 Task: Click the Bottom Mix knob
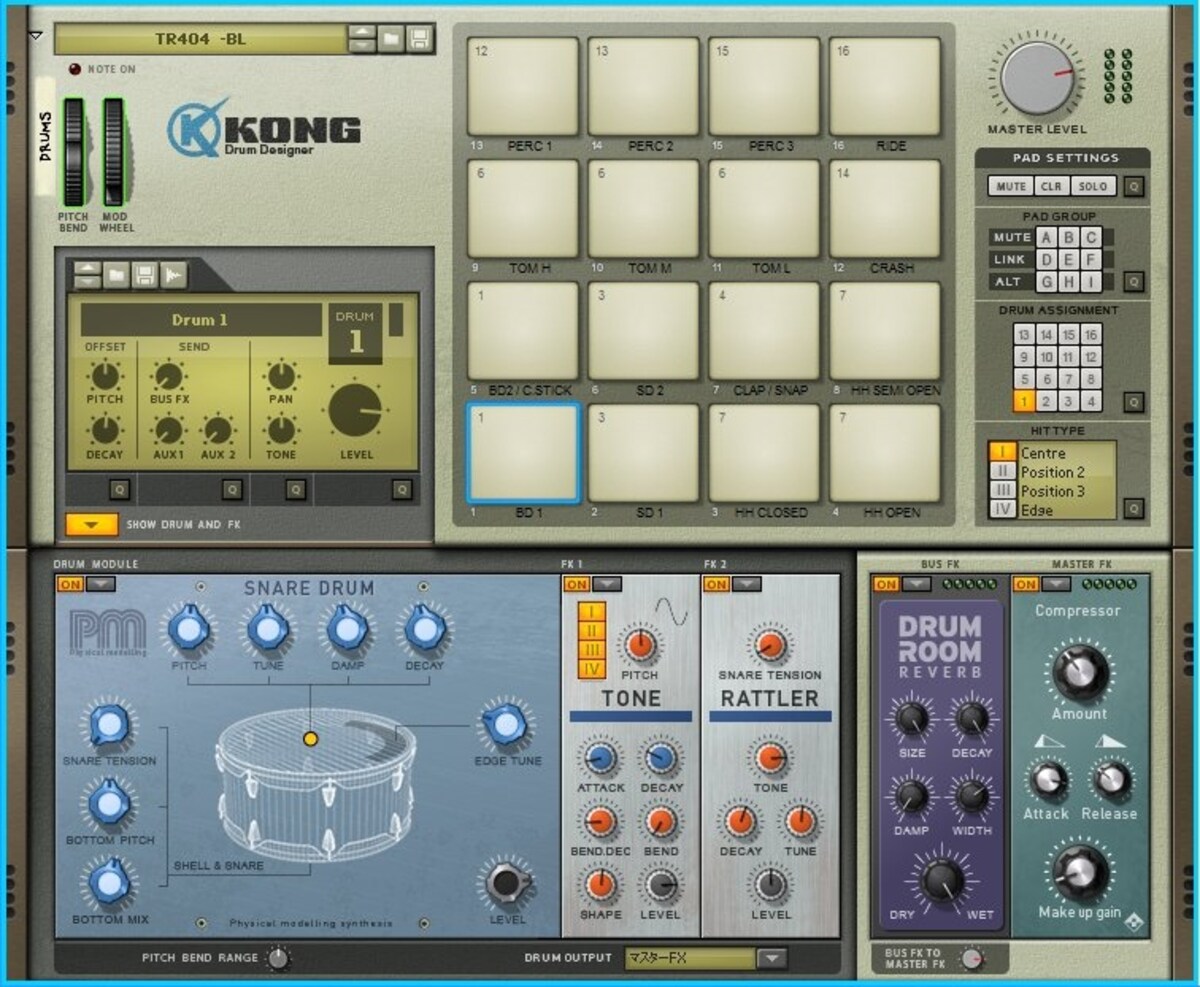point(110,882)
